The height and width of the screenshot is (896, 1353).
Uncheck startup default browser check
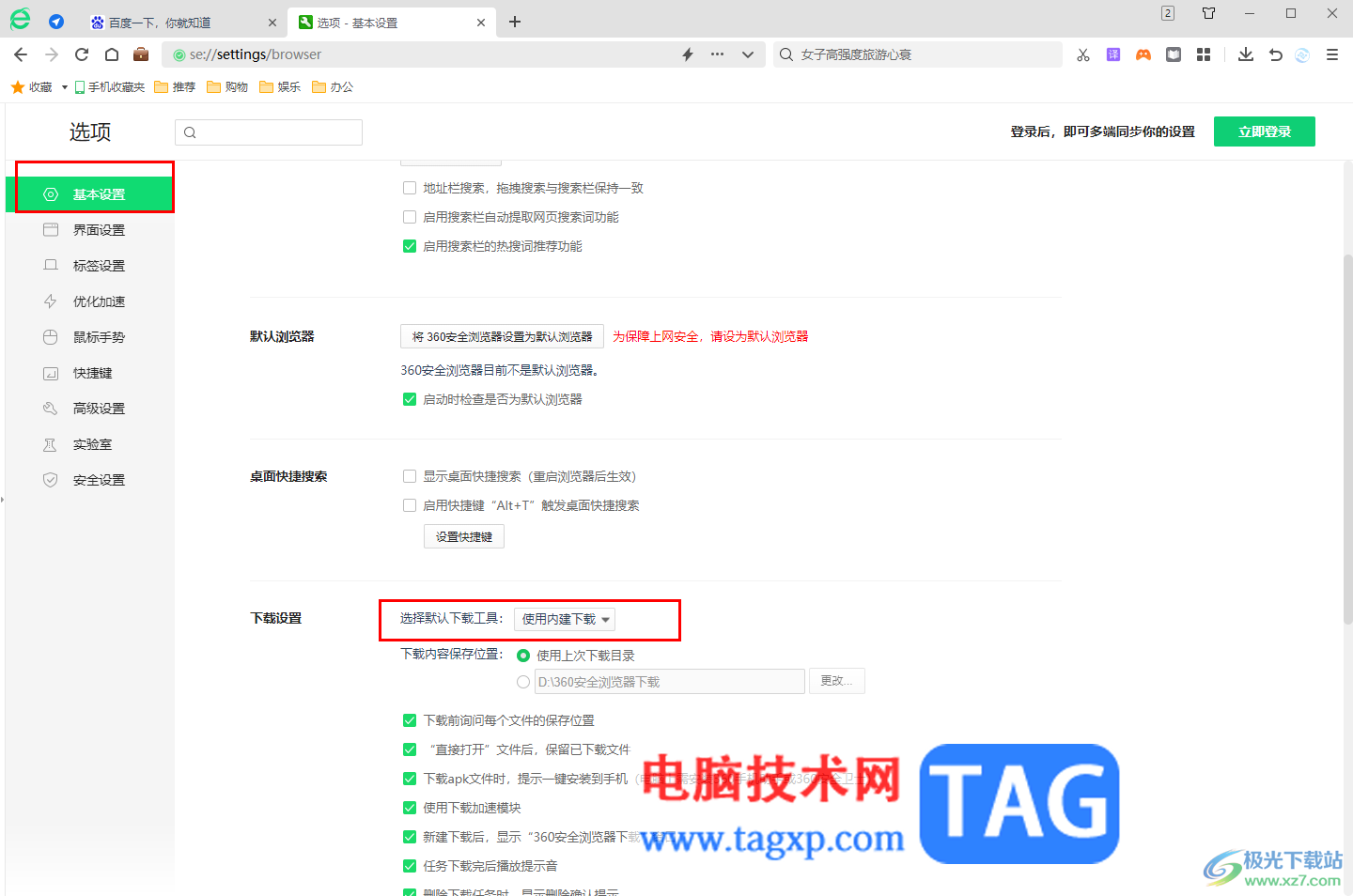click(410, 399)
